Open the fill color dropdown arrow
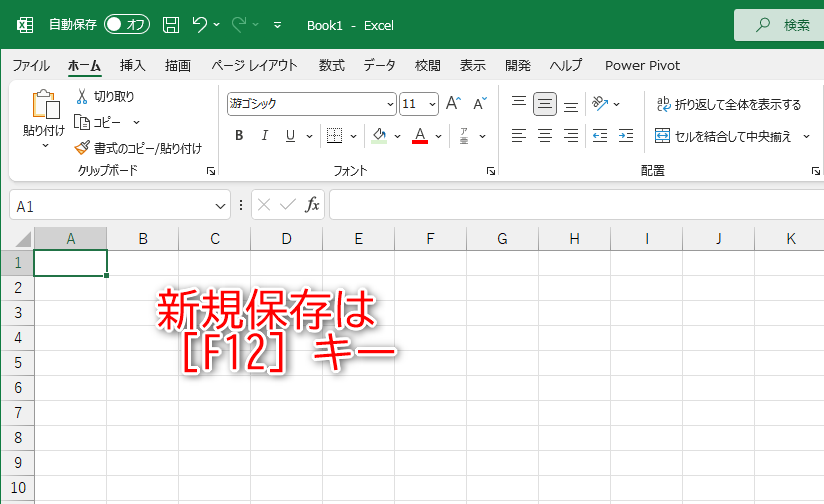 click(x=398, y=136)
